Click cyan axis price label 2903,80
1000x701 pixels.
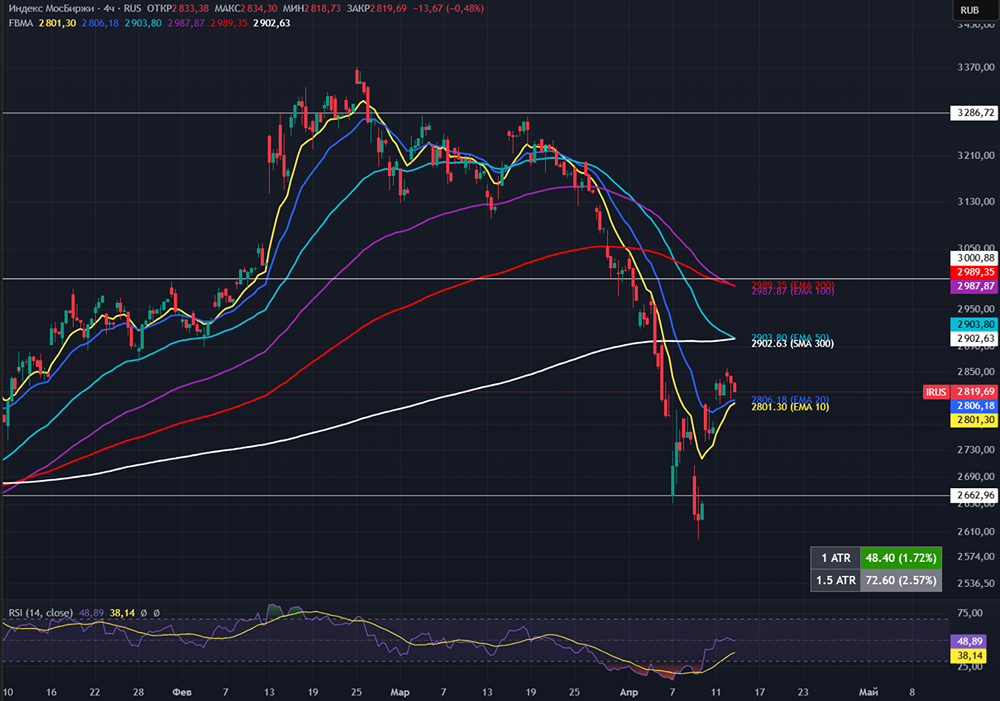click(974, 324)
